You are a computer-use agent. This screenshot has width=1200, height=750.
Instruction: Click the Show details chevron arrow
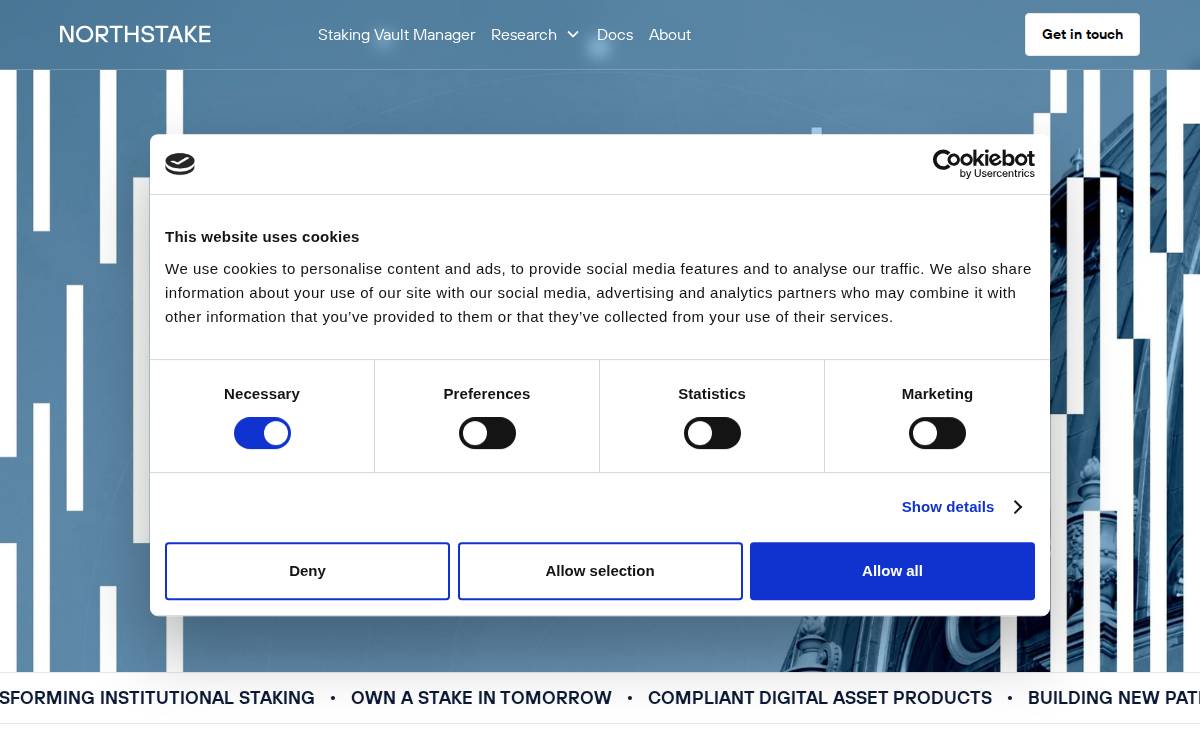[1017, 507]
